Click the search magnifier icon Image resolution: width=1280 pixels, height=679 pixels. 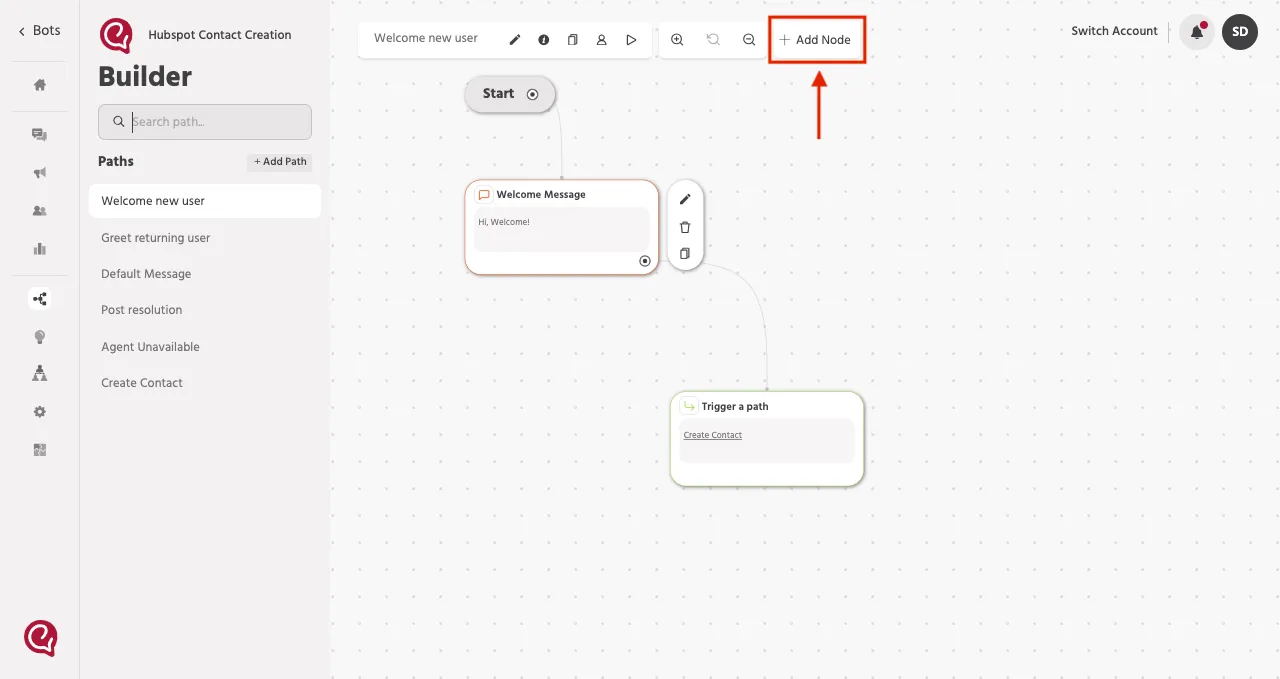point(119,122)
